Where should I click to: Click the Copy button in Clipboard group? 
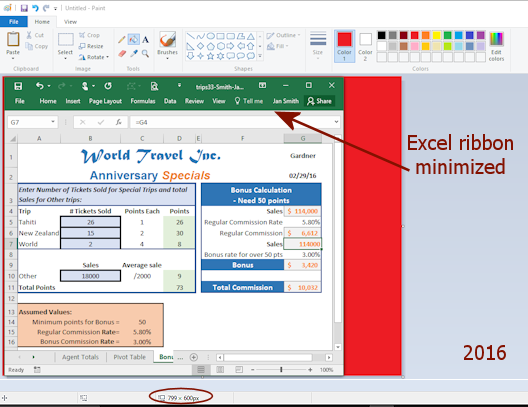37,46
